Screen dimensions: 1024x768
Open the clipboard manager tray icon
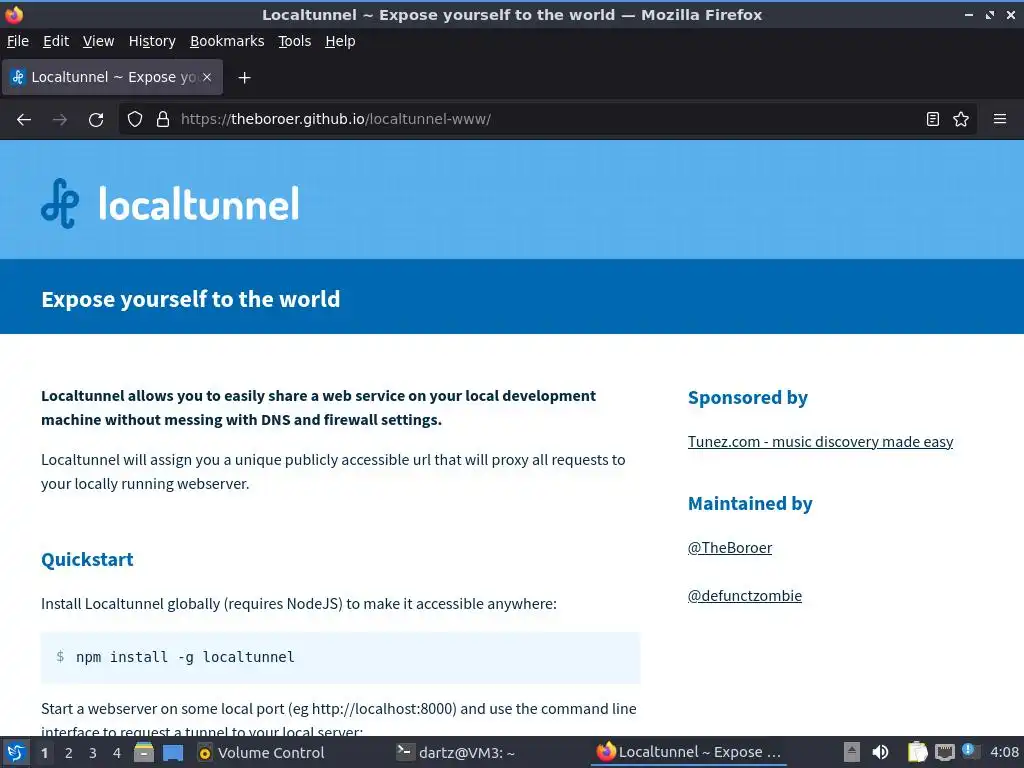tap(918, 752)
